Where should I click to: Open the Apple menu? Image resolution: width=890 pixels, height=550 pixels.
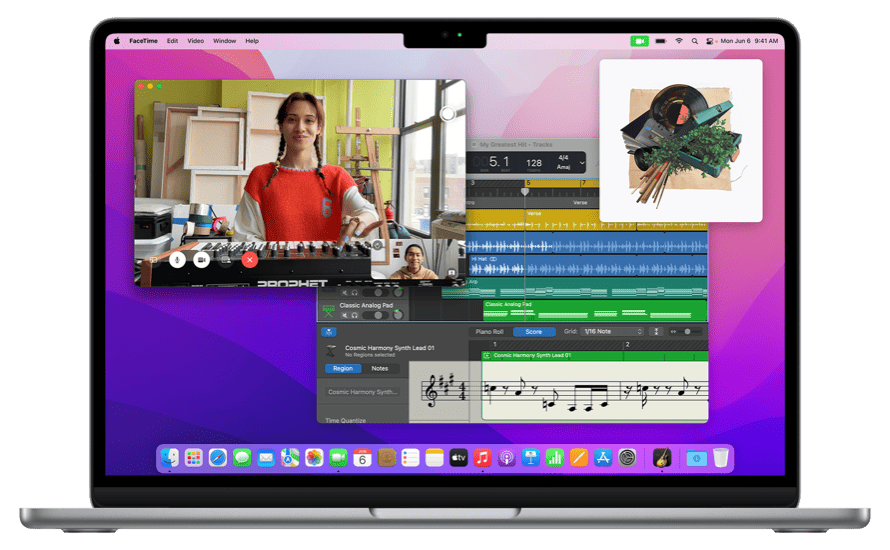116,41
